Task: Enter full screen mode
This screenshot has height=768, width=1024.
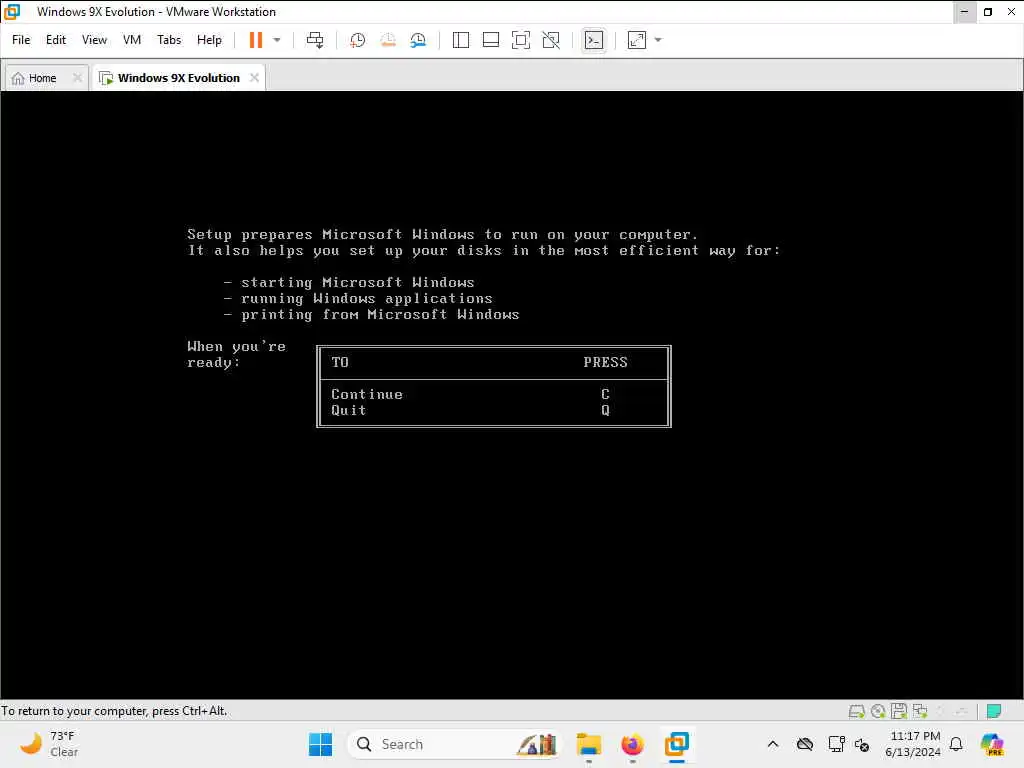Action: pyautogui.click(x=520, y=40)
